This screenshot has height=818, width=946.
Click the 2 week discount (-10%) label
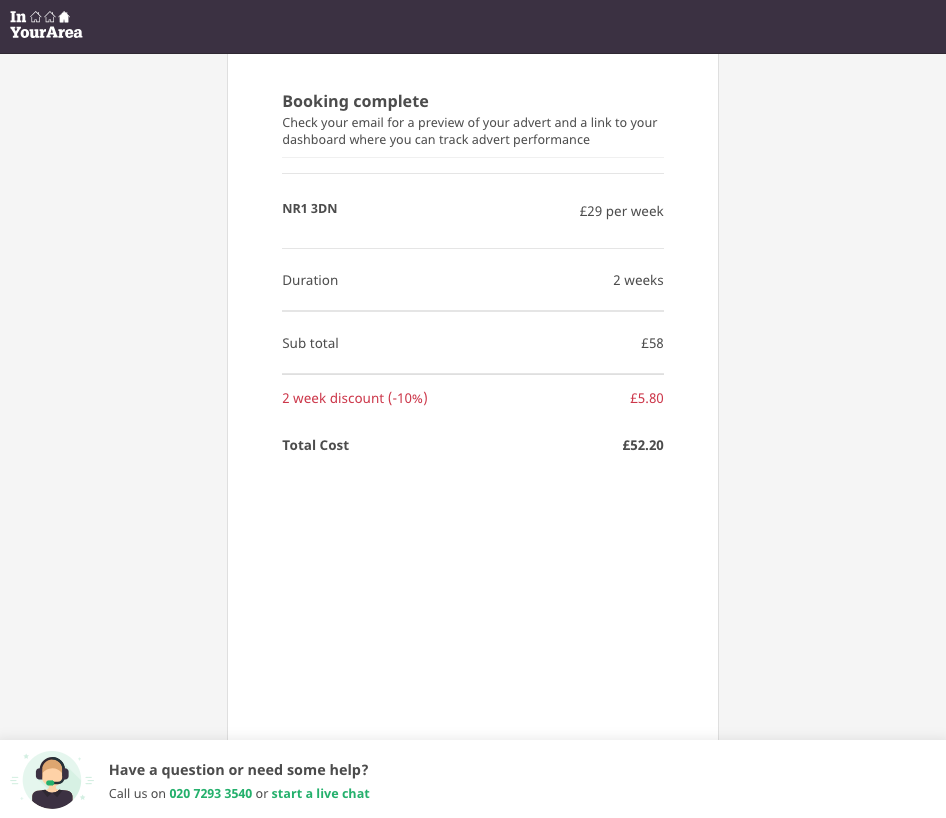tap(355, 398)
